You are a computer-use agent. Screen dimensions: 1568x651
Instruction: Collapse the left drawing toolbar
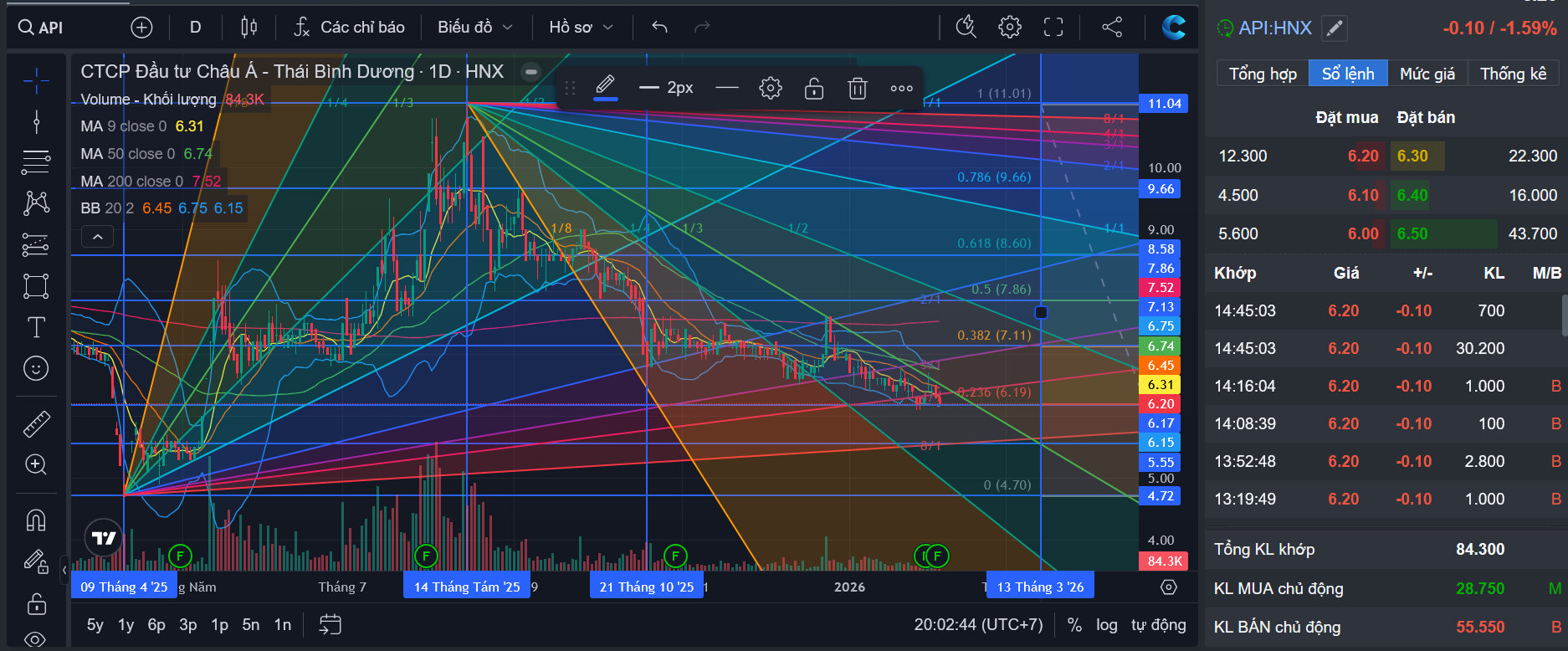tap(64, 571)
